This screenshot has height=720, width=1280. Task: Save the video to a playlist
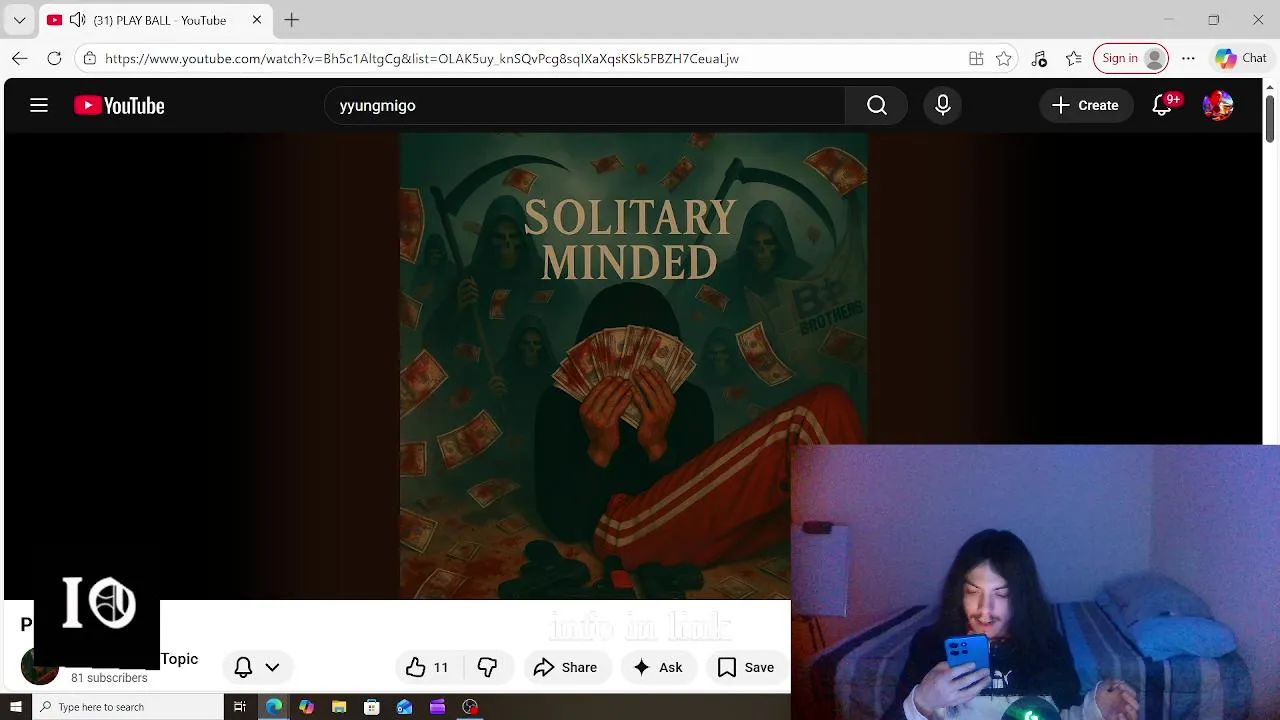[x=746, y=667]
